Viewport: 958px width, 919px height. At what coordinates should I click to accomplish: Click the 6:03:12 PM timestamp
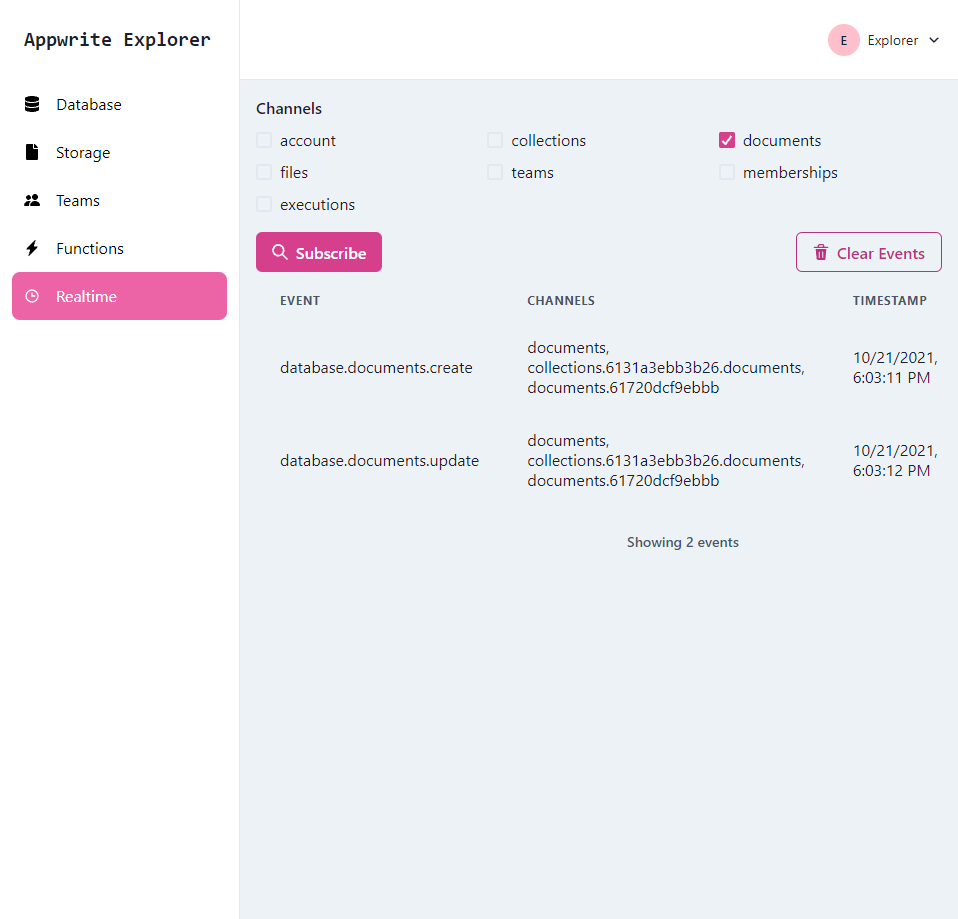coord(891,470)
